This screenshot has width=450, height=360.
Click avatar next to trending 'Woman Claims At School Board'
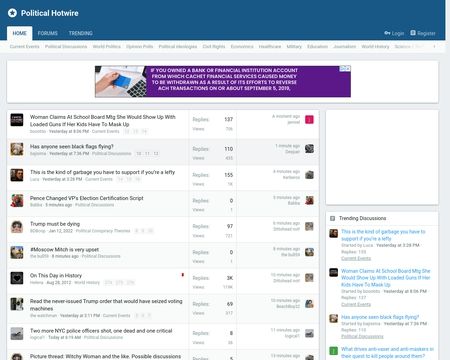pos(334,273)
